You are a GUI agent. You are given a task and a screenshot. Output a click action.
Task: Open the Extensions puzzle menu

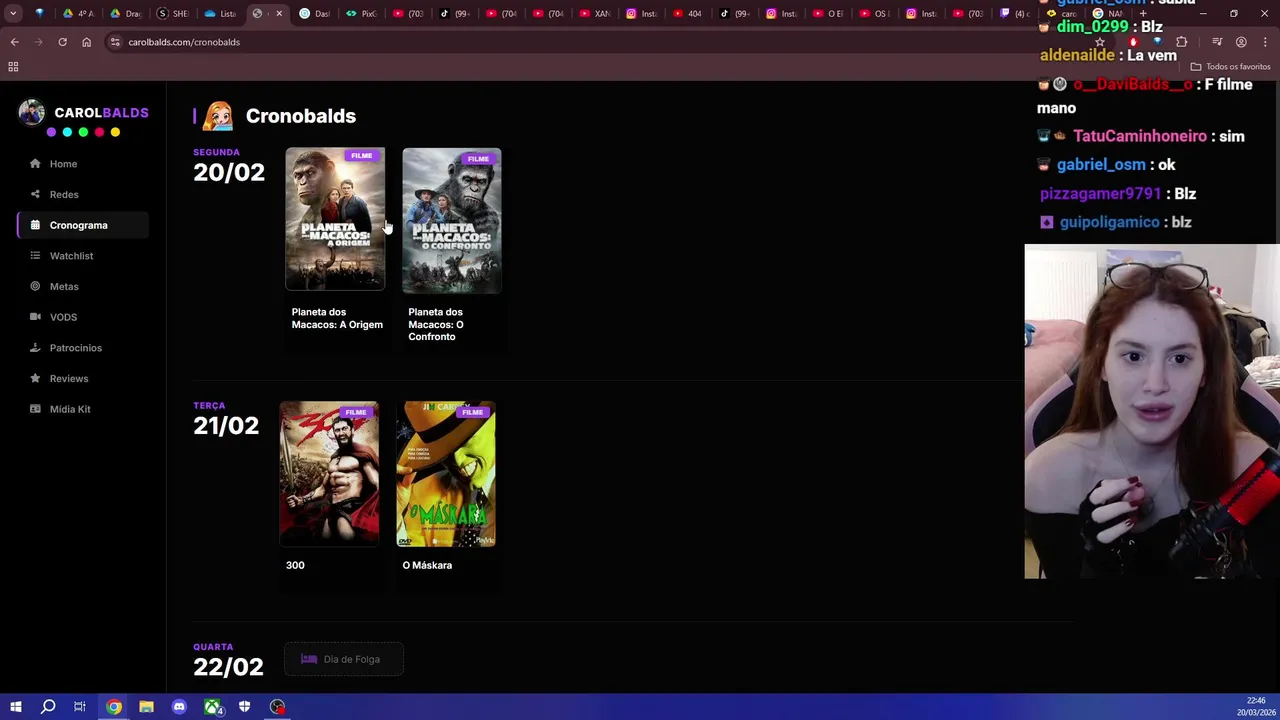pyautogui.click(x=1182, y=42)
